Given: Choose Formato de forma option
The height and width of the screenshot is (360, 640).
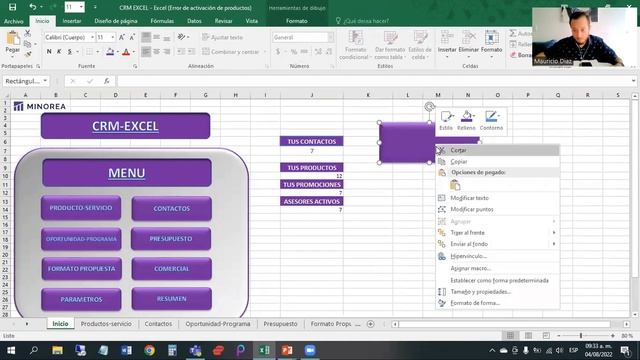Looking at the screenshot, I should tap(498, 303).
